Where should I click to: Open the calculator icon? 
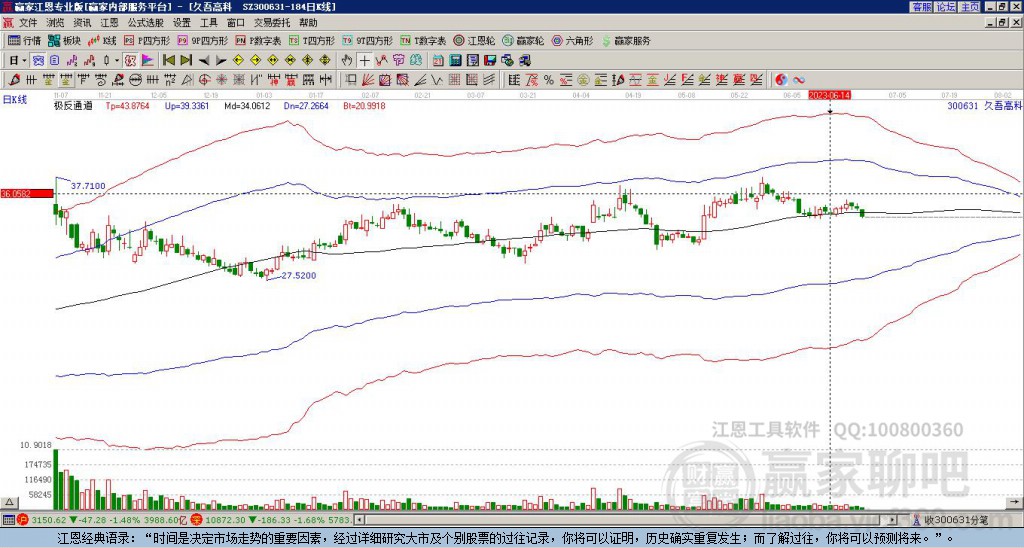click(455, 60)
